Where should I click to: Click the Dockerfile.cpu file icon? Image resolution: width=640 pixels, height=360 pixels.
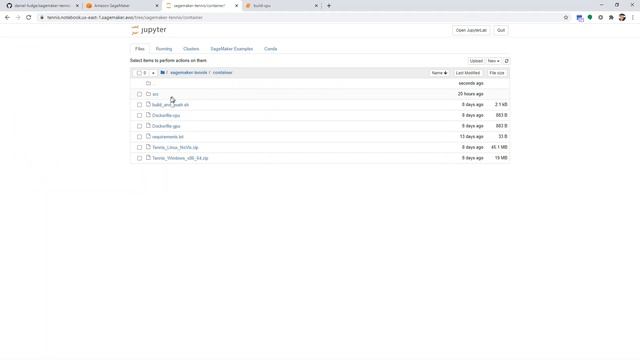tap(149, 115)
